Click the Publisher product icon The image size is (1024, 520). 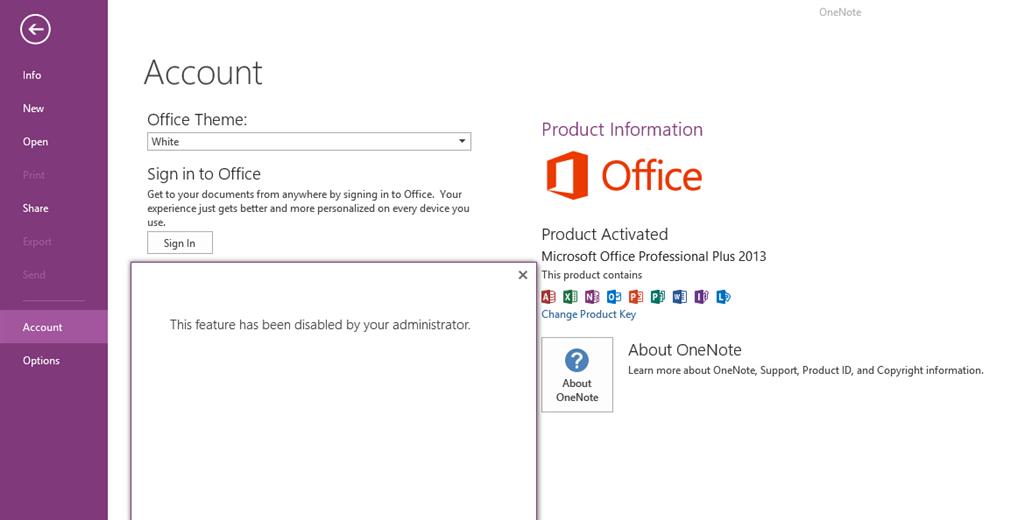(658, 297)
